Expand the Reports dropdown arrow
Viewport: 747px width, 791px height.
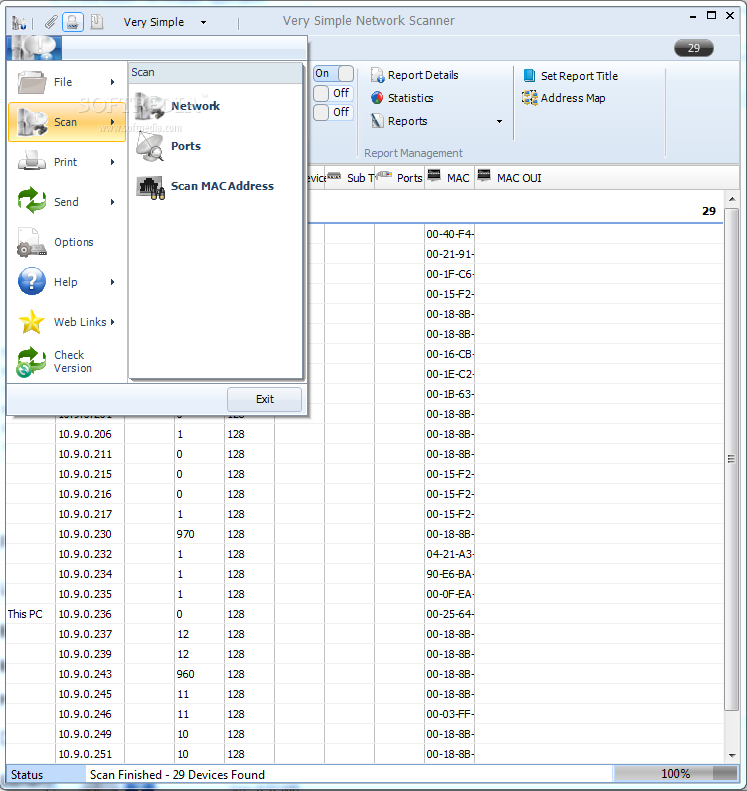(x=499, y=121)
